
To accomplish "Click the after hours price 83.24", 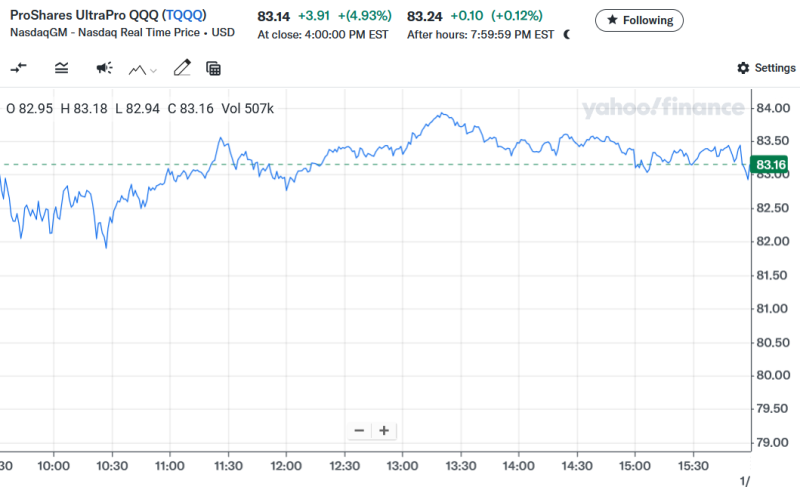I will point(425,17).
